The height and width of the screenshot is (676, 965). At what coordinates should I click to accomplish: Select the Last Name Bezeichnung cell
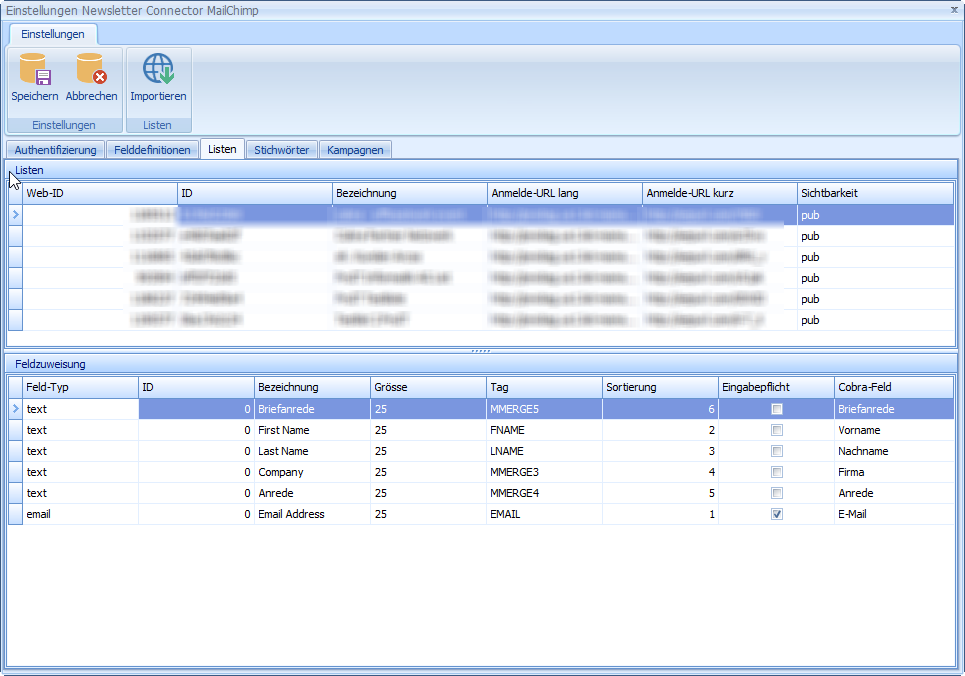point(312,451)
